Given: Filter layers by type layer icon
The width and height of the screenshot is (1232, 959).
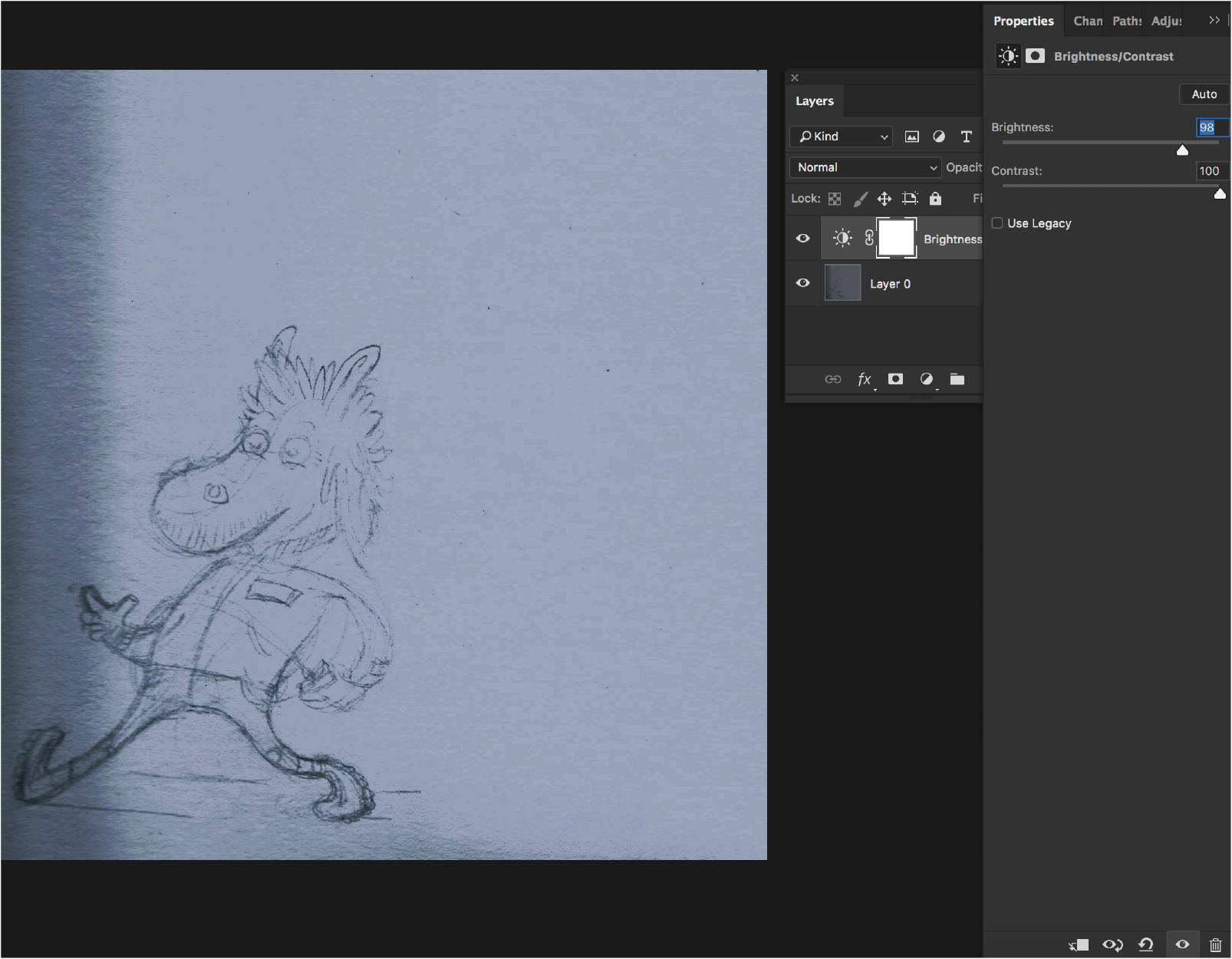Looking at the screenshot, I should (967, 137).
